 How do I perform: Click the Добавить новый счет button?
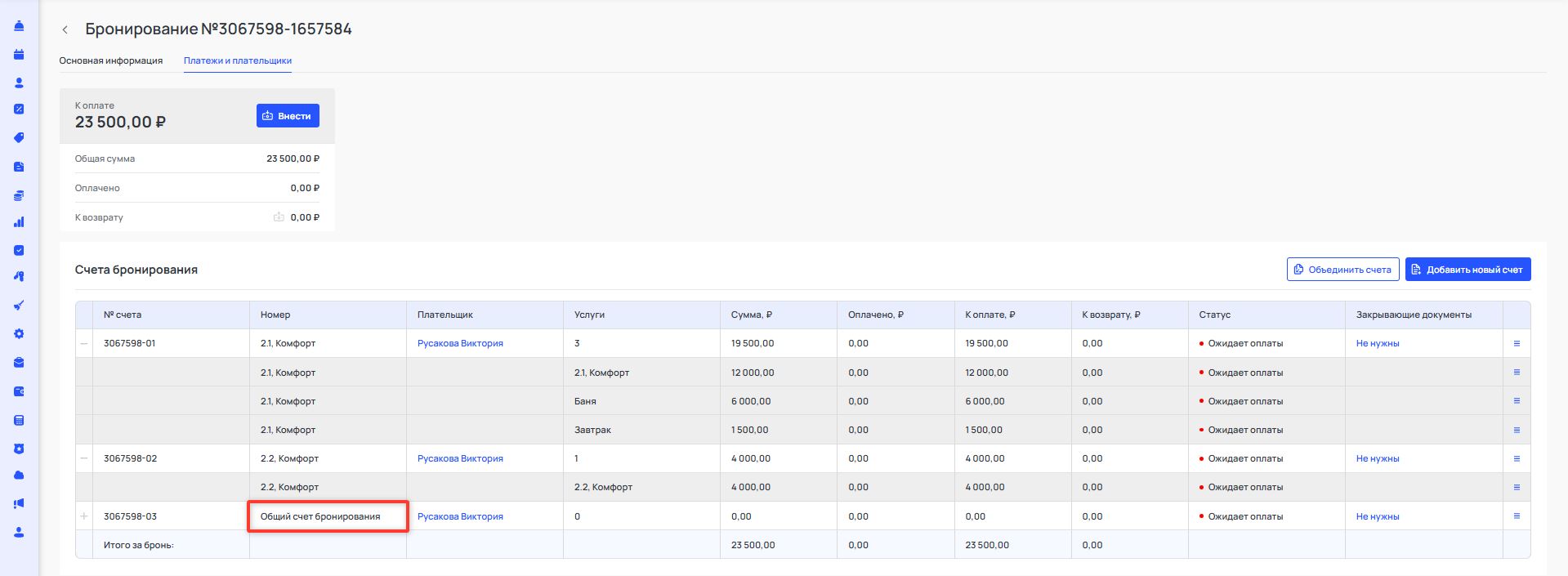click(x=1467, y=270)
